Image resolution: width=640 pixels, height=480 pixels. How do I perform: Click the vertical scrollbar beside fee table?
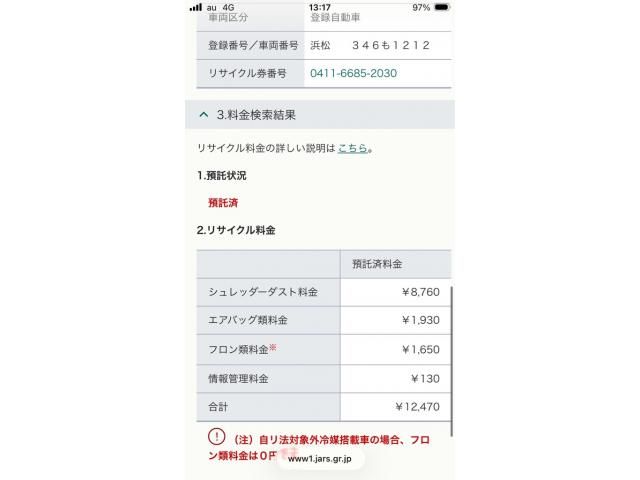[x=452, y=361]
